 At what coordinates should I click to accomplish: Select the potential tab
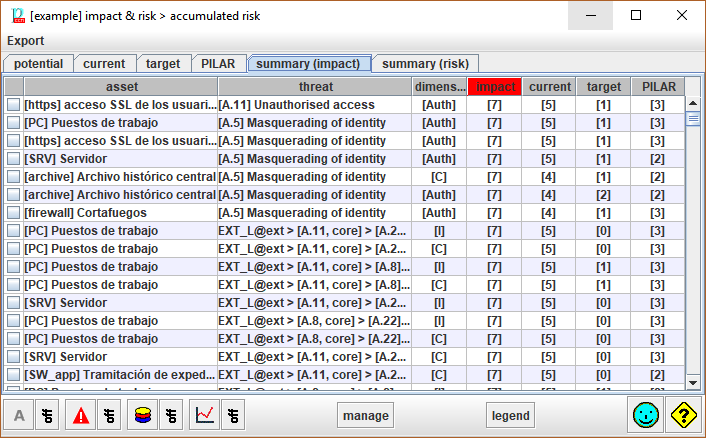pyautogui.click(x=38, y=63)
